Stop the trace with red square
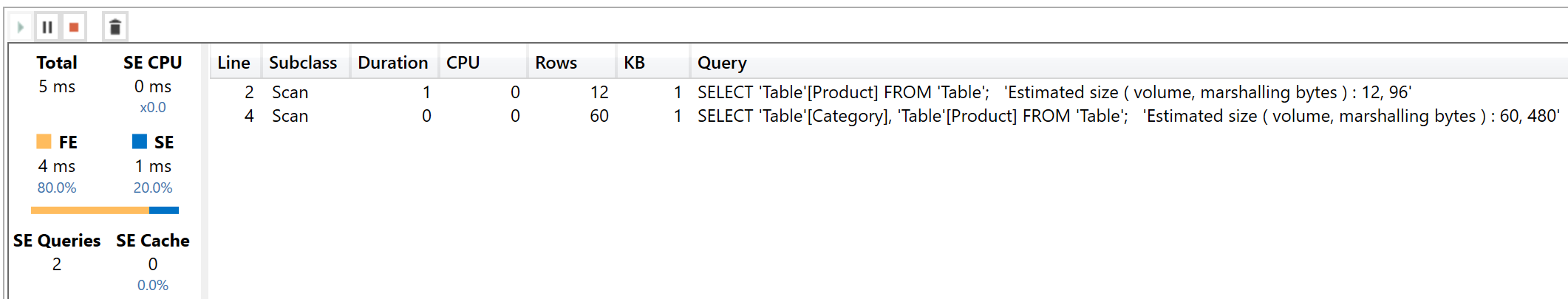The width and height of the screenshot is (1568, 299). pos(74,27)
